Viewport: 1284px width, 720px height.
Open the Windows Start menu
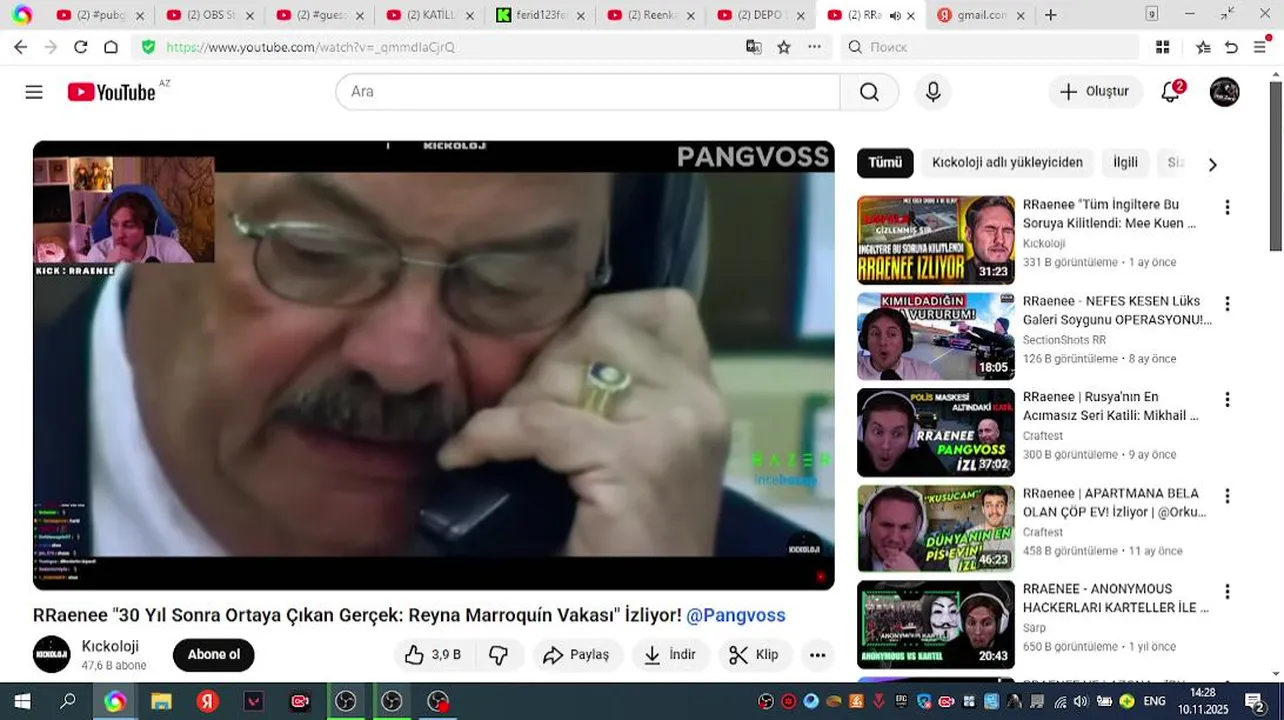(x=22, y=702)
